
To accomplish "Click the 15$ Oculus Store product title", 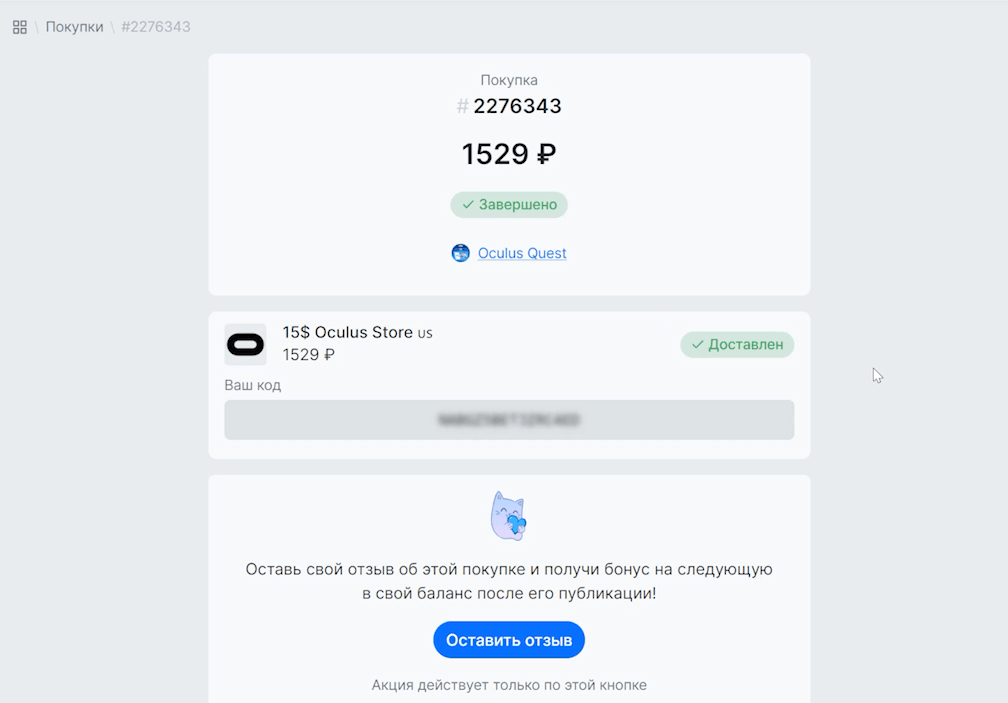I will [347, 332].
